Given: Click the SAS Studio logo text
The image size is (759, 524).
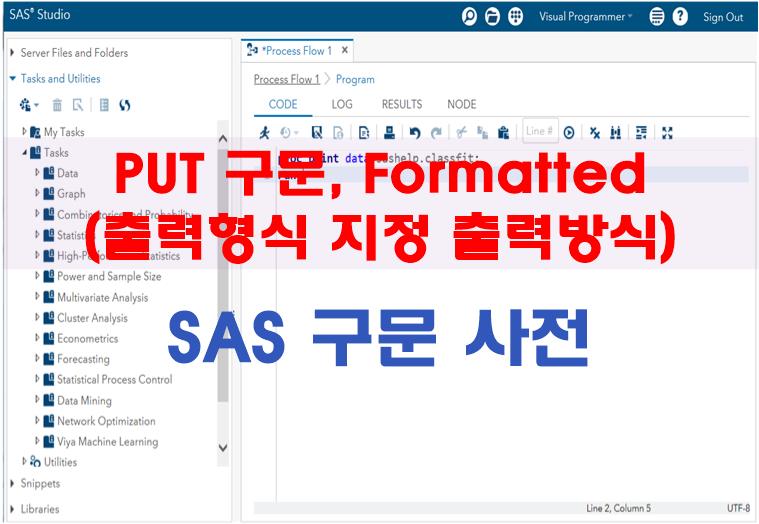Looking at the screenshot, I should coord(40,15).
